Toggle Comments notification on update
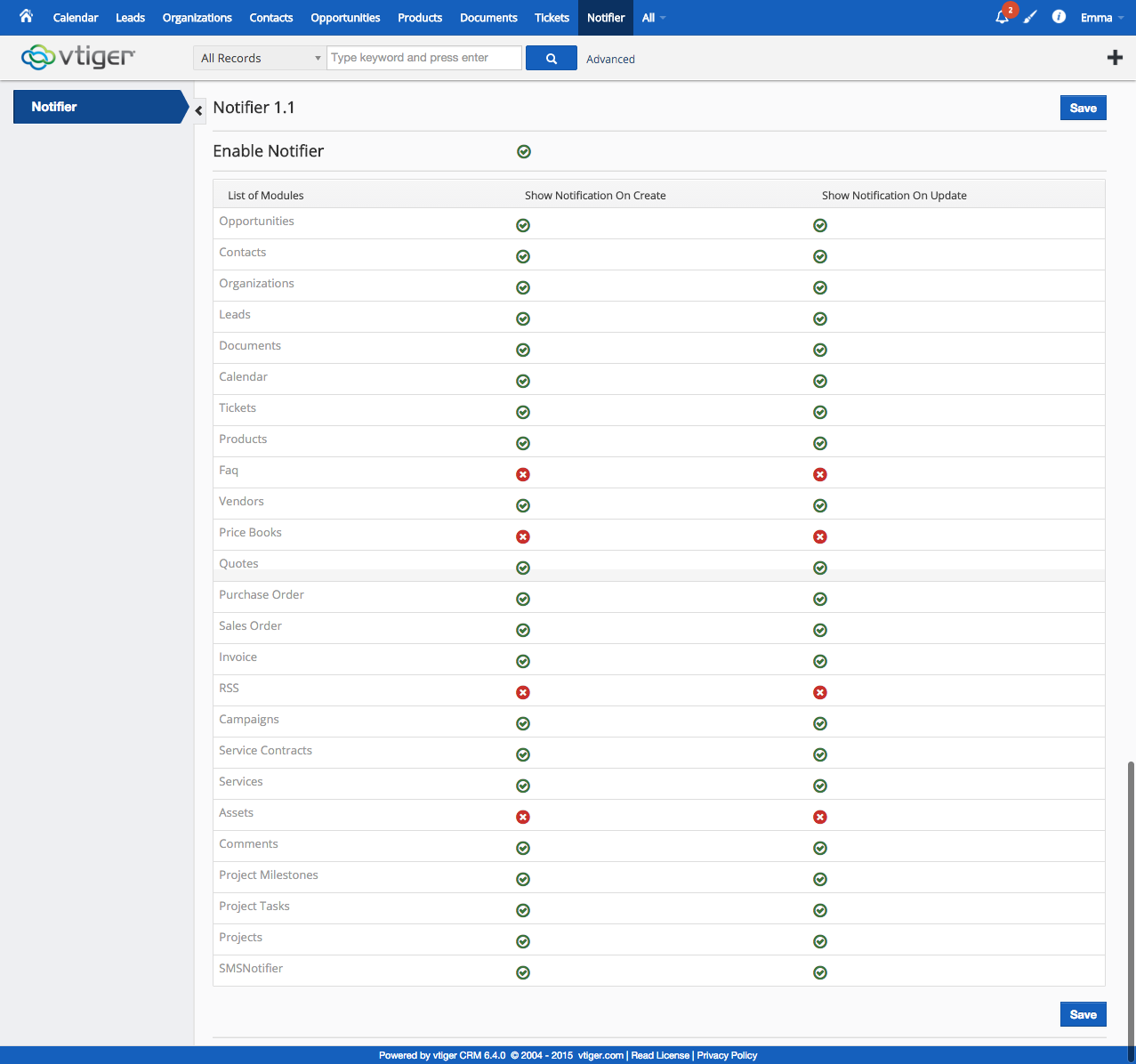This screenshot has width=1136, height=1064. pos(820,849)
